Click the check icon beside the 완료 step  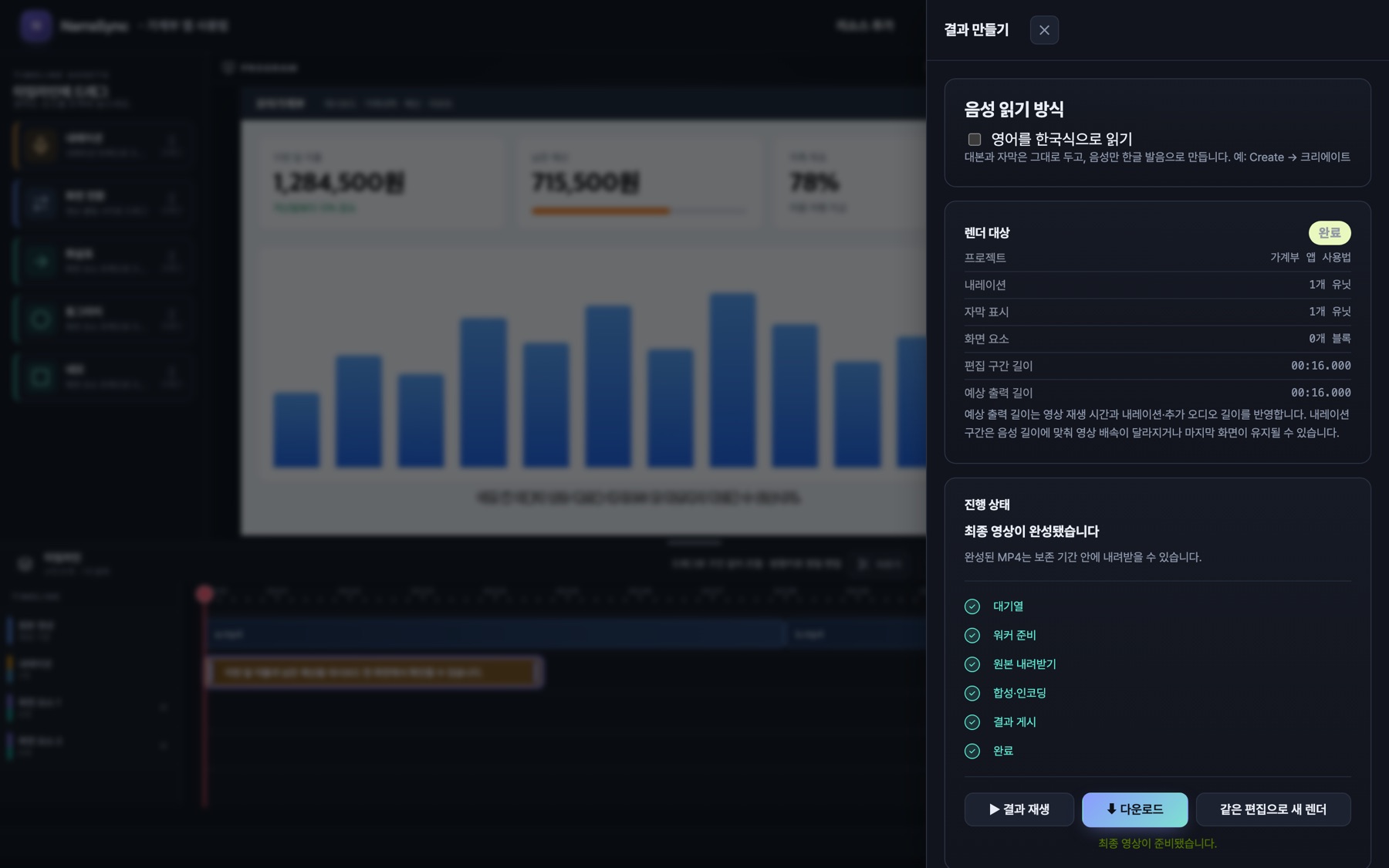[x=972, y=751]
